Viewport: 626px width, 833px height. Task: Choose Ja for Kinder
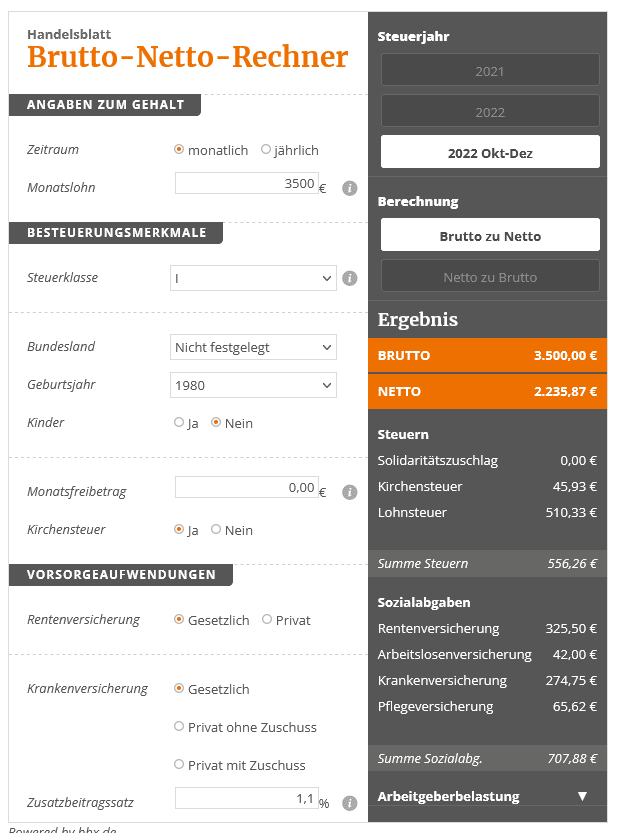(179, 422)
